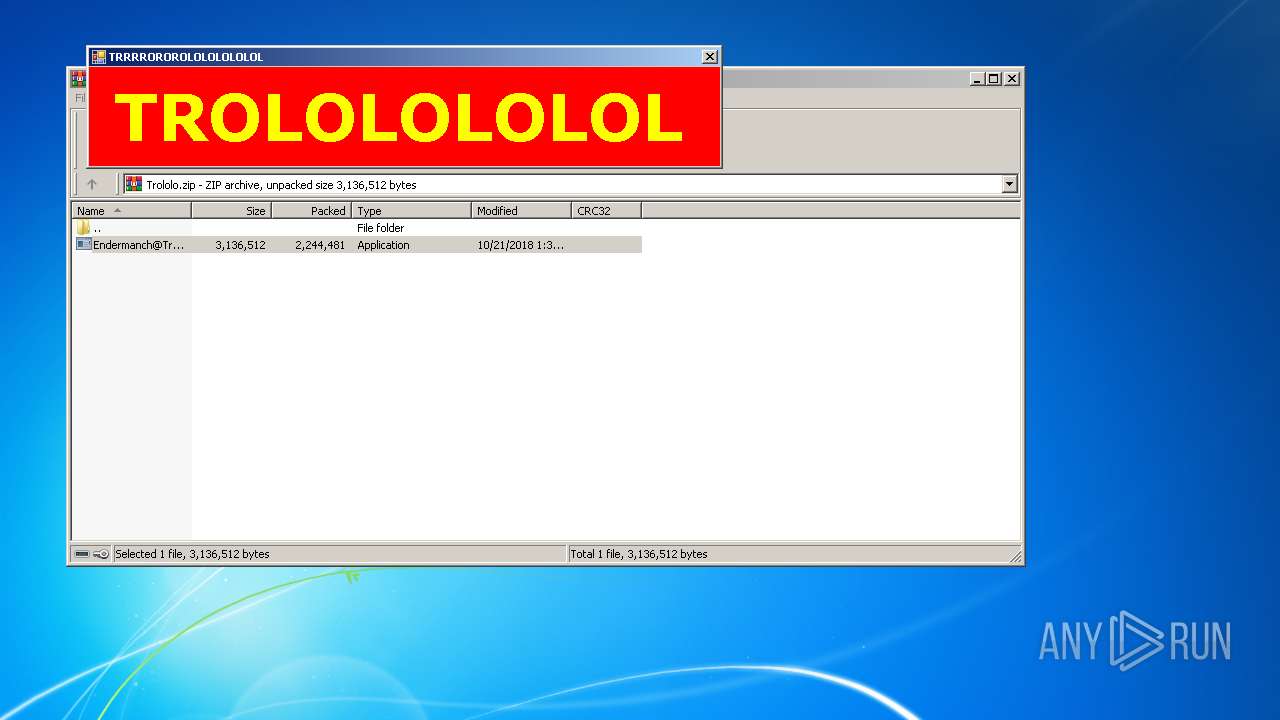Click the '3,136,512' size cell
This screenshot has width=1280, height=720.
click(240, 245)
